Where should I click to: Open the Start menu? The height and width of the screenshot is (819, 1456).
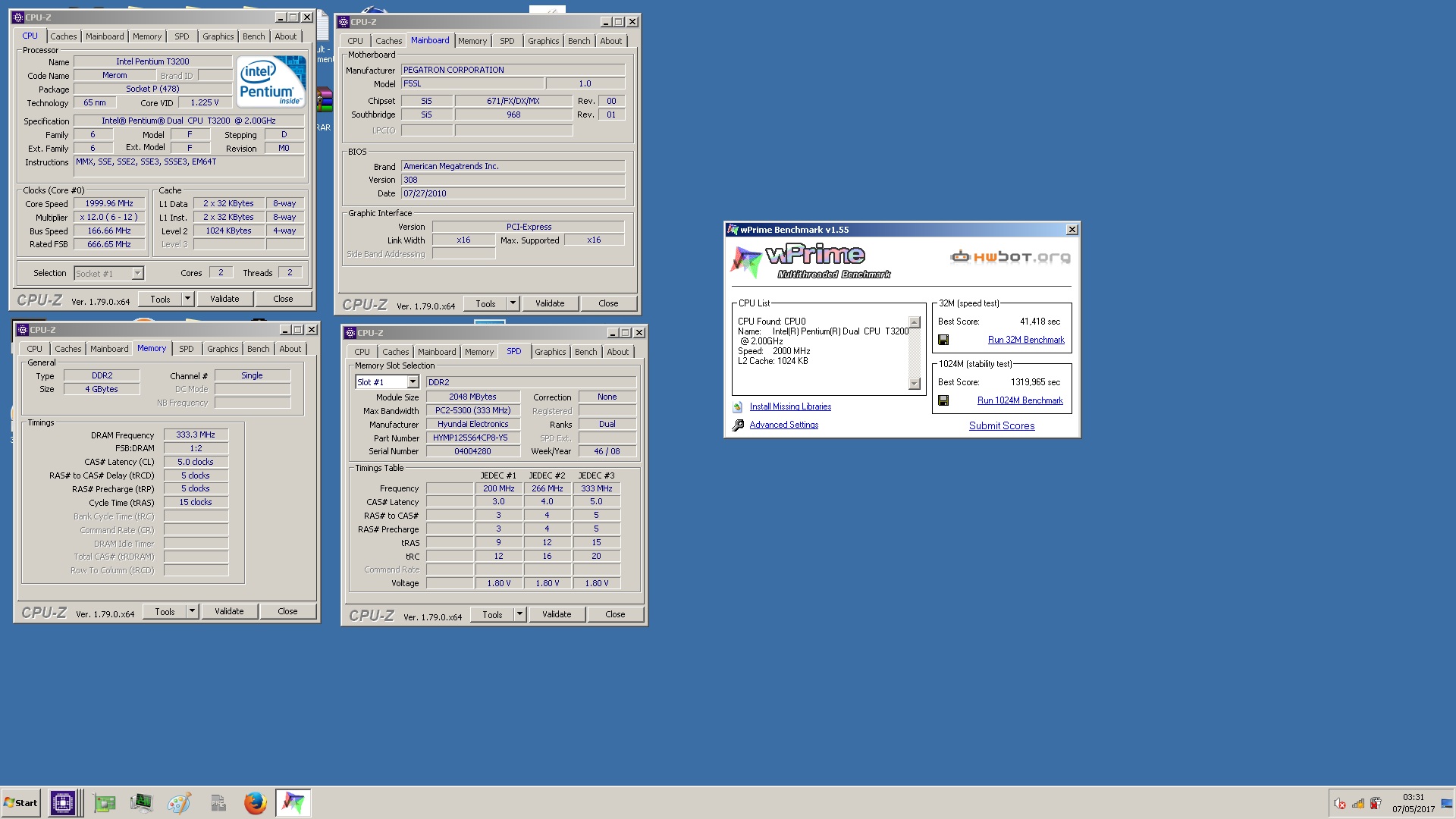tap(20, 803)
